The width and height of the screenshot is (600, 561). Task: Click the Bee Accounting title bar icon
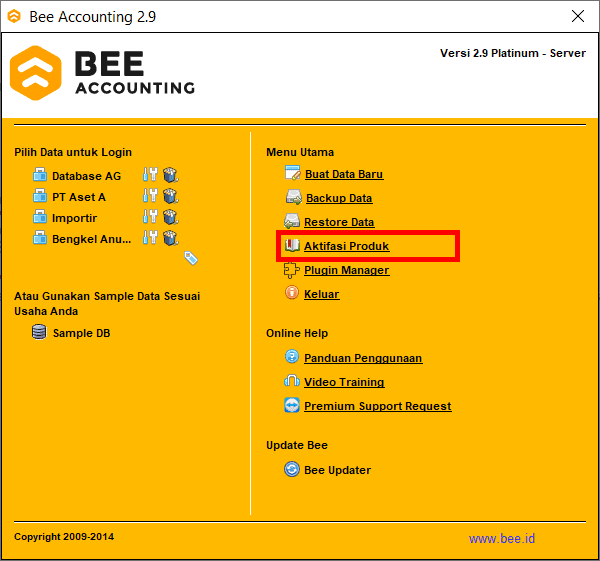tap(14, 16)
